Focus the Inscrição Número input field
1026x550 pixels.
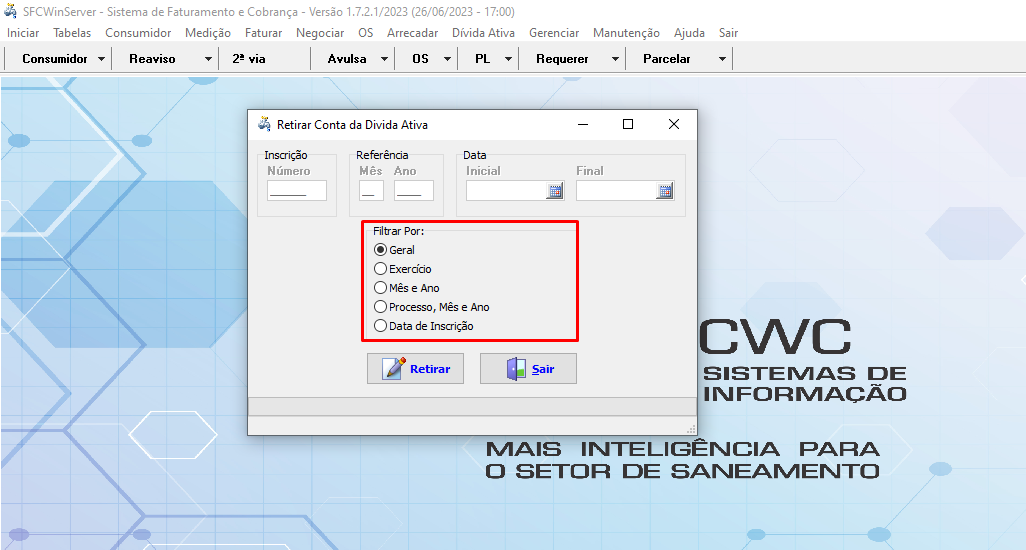297,191
